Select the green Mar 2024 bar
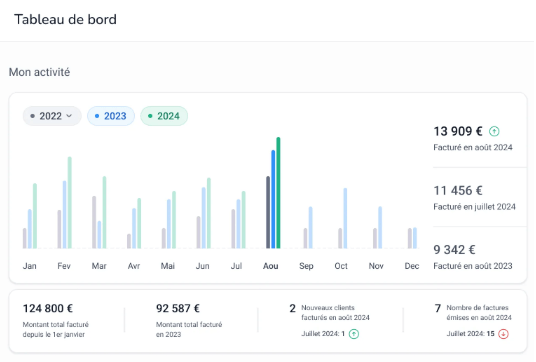Viewport: 536px width, 362px height. (104, 212)
